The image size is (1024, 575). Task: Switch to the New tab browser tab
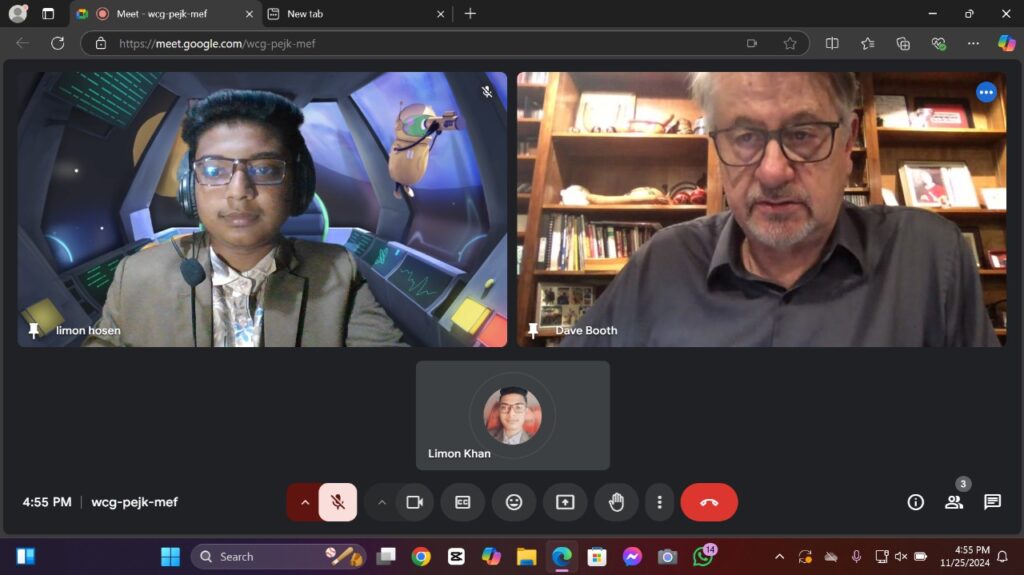[x=355, y=14]
